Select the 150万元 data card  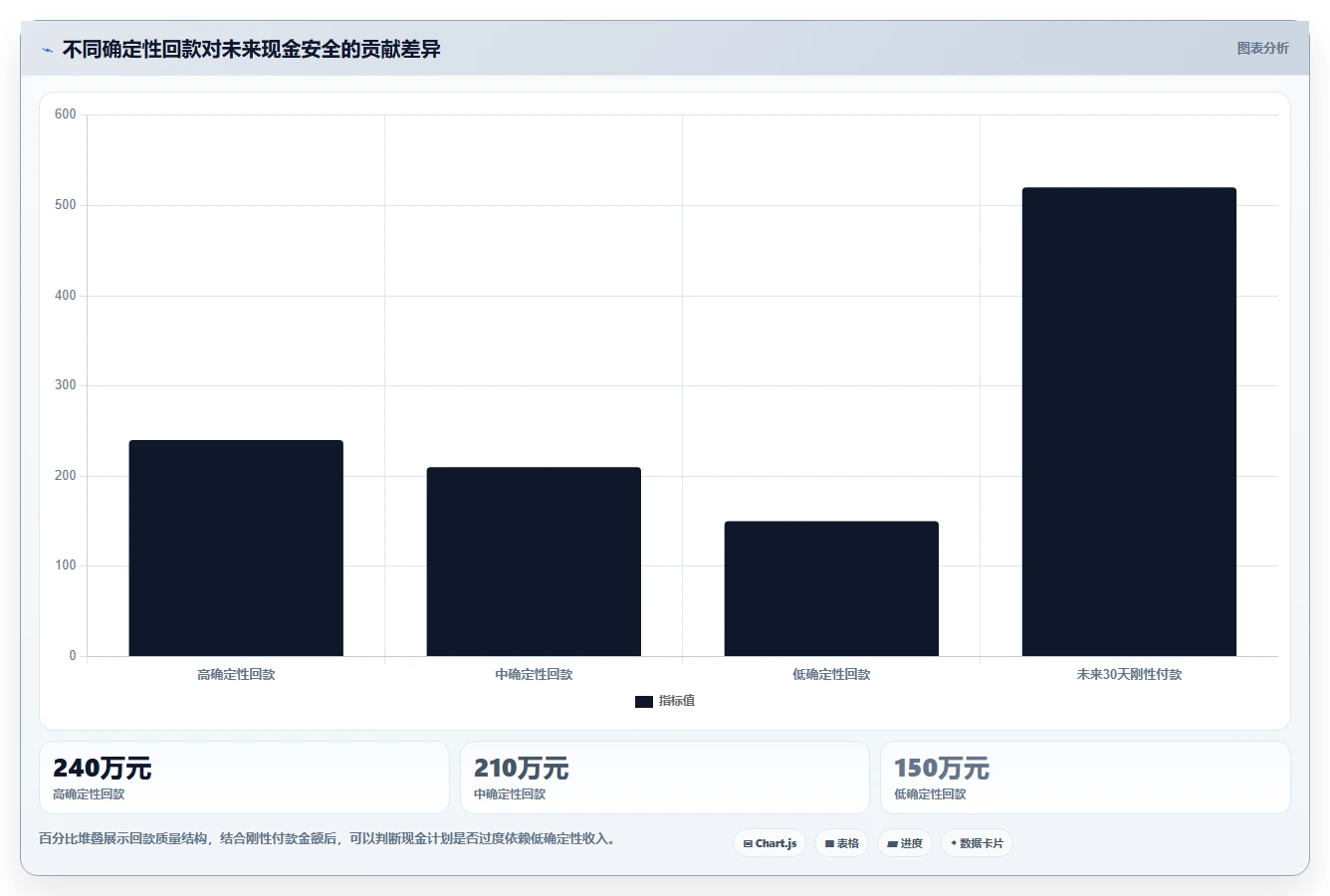click(x=1085, y=778)
